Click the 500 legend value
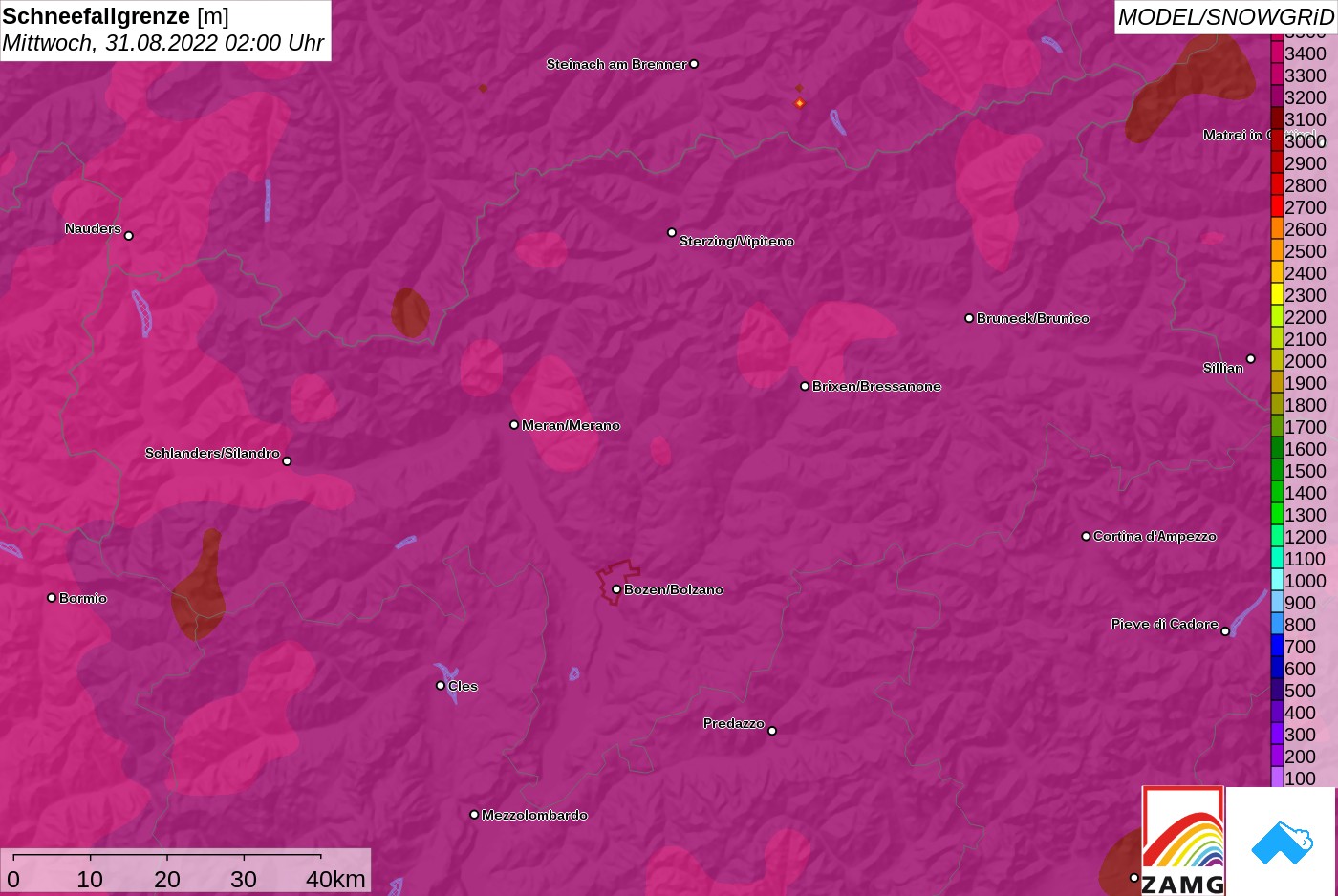This screenshot has width=1338, height=896. [x=1300, y=691]
